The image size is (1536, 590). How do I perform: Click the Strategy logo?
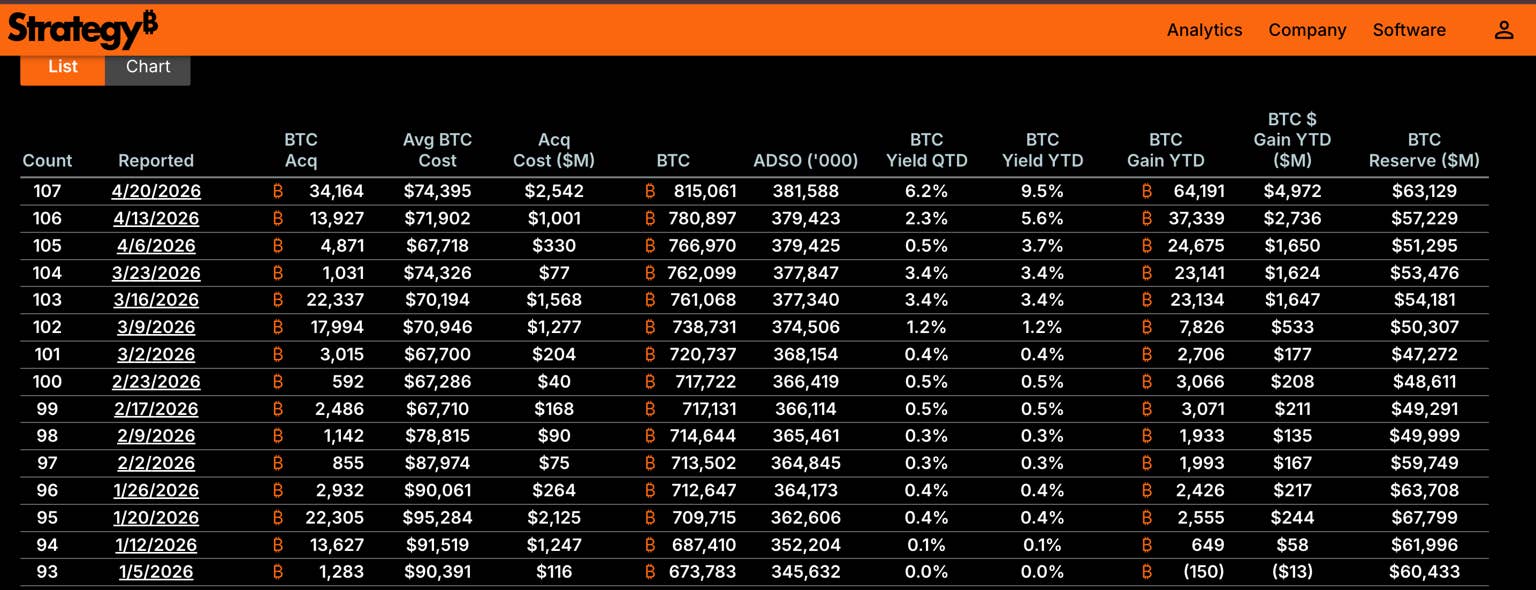pyautogui.click(x=82, y=29)
